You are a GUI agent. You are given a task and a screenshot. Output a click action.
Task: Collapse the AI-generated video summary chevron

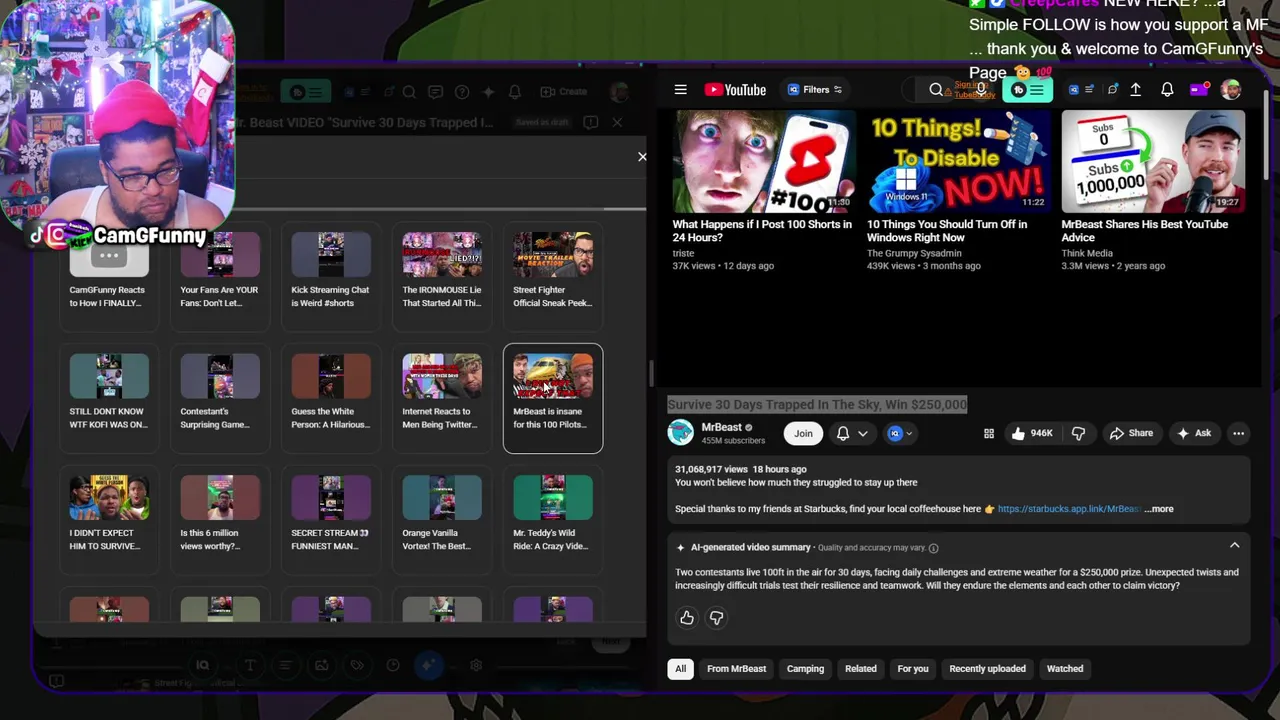coord(1235,546)
